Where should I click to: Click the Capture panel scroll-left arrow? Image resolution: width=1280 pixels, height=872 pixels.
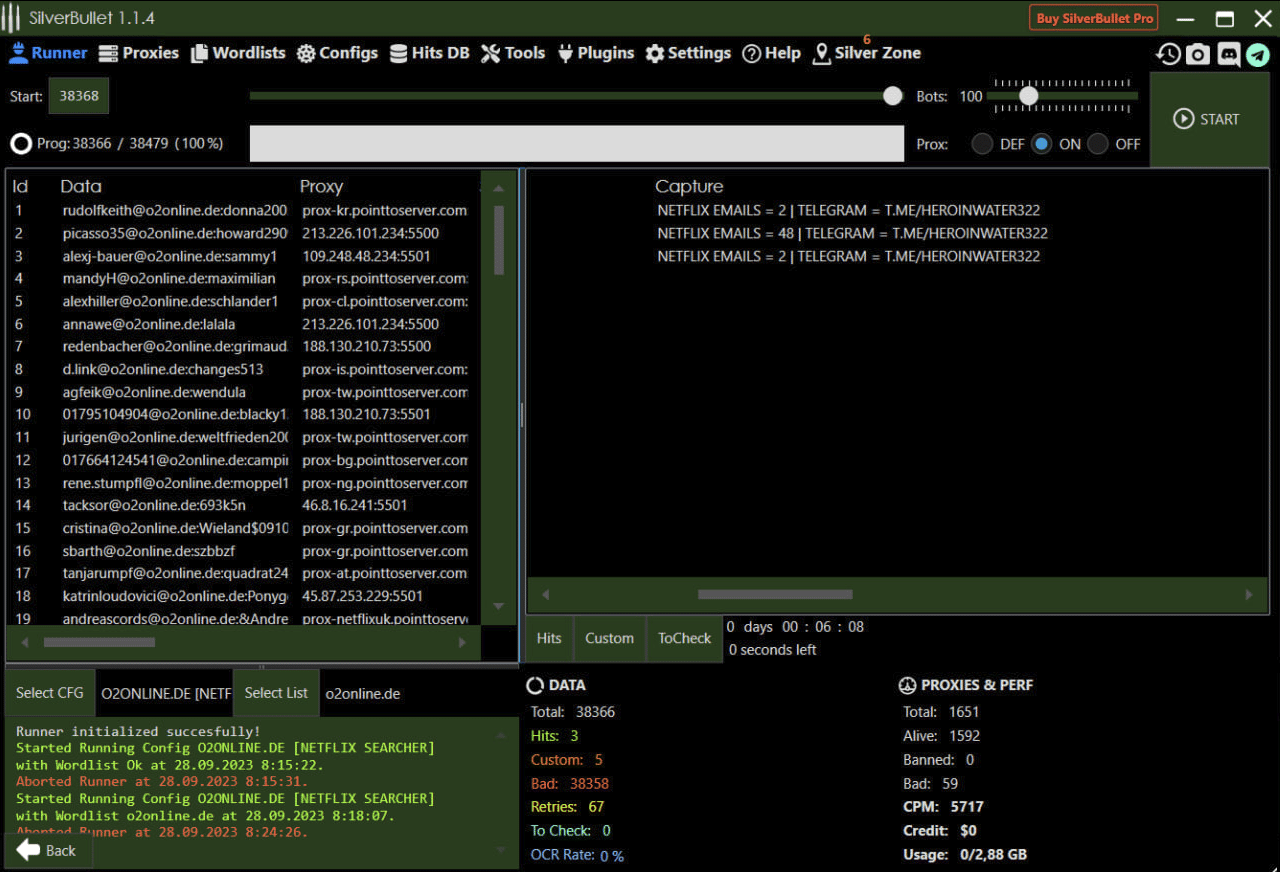(545, 594)
